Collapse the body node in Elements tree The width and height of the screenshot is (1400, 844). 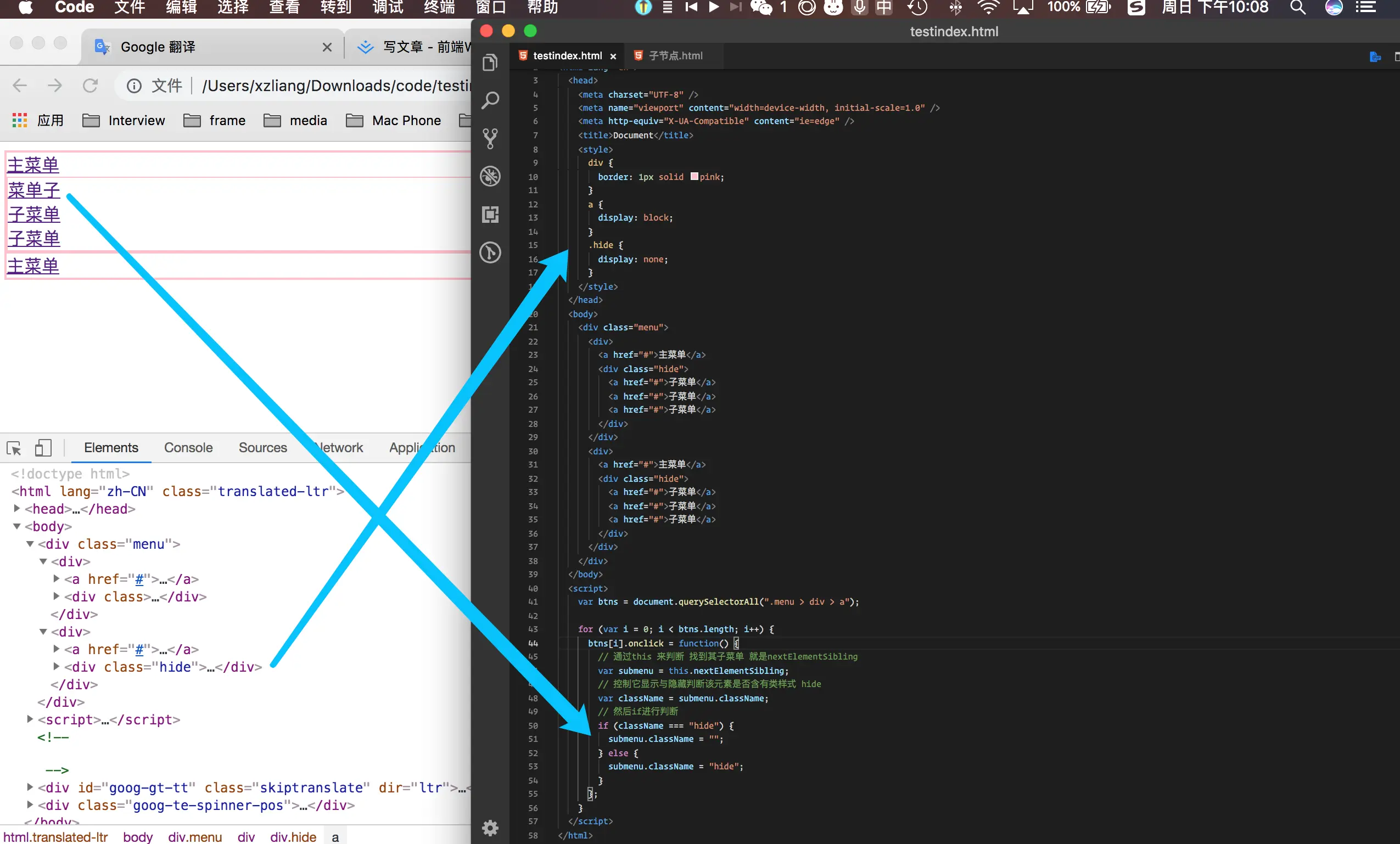pyautogui.click(x=17, y=526)
